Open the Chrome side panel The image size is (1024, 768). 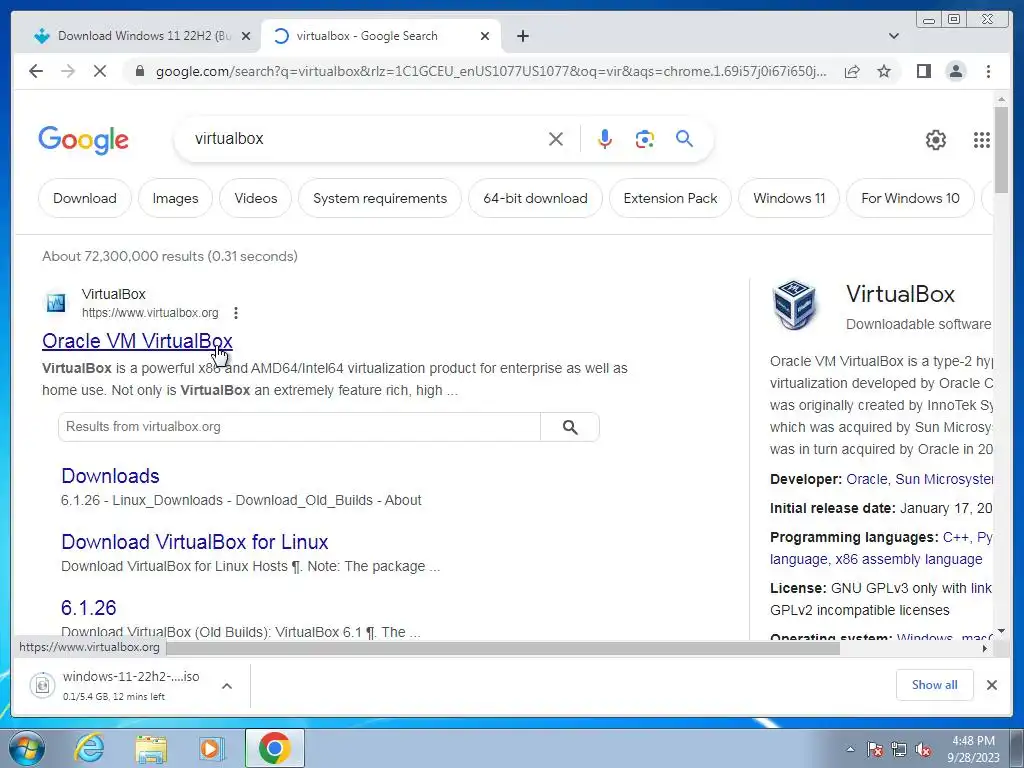click(923, 71)
